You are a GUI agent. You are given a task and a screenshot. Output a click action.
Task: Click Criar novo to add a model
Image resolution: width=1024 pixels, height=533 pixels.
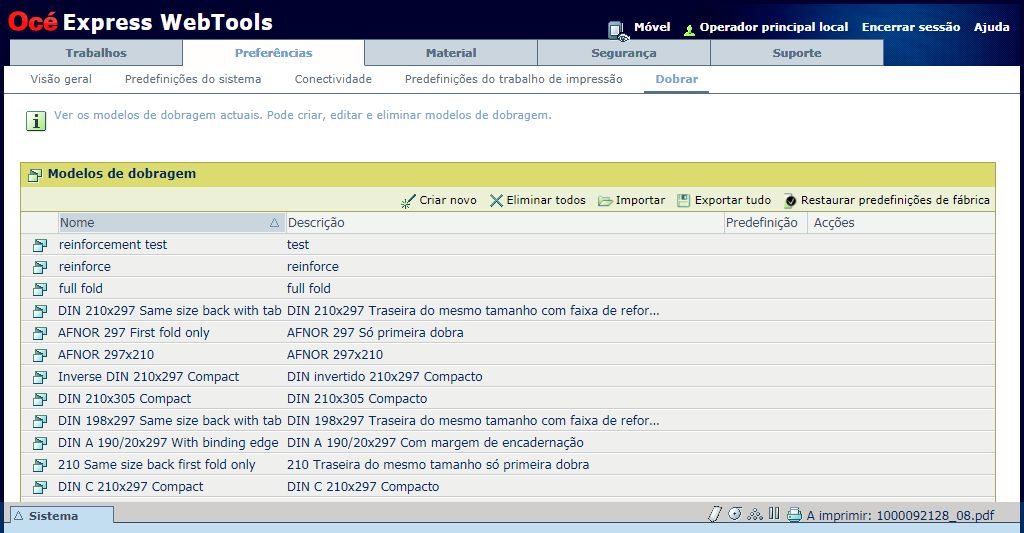tap(439, 200)
